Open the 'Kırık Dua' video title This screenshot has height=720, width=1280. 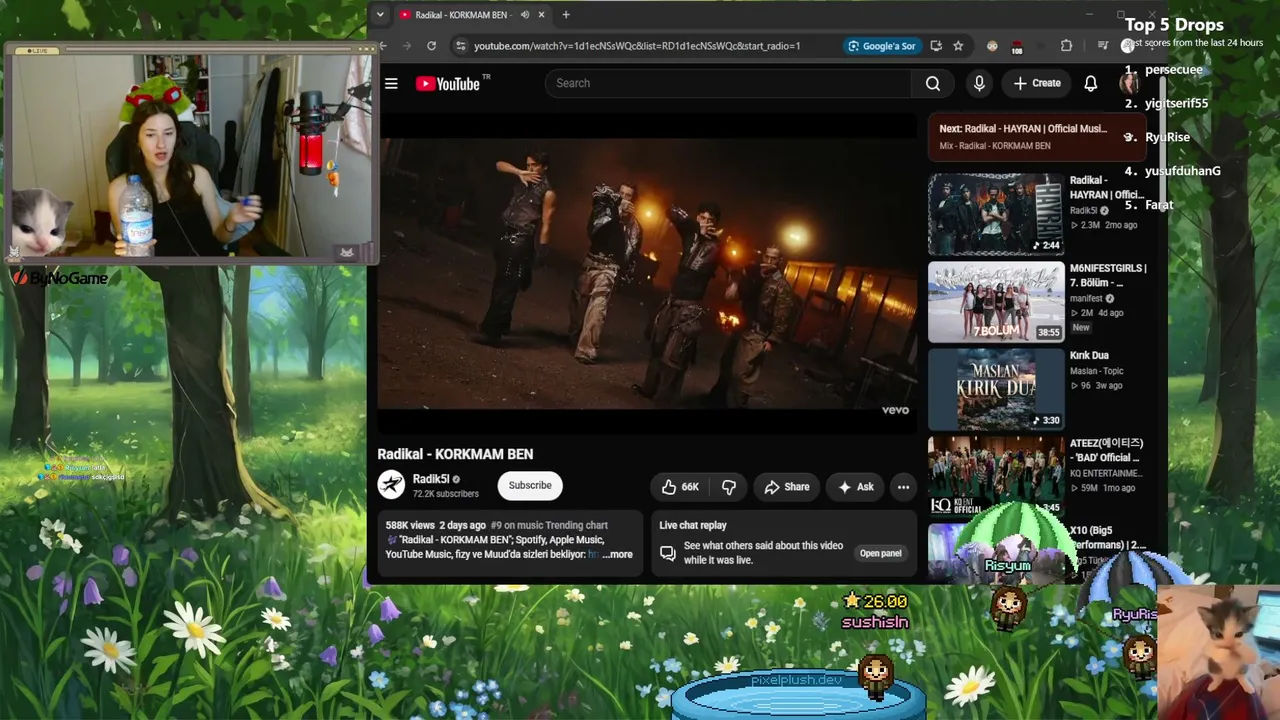[x=1089, y=355]
